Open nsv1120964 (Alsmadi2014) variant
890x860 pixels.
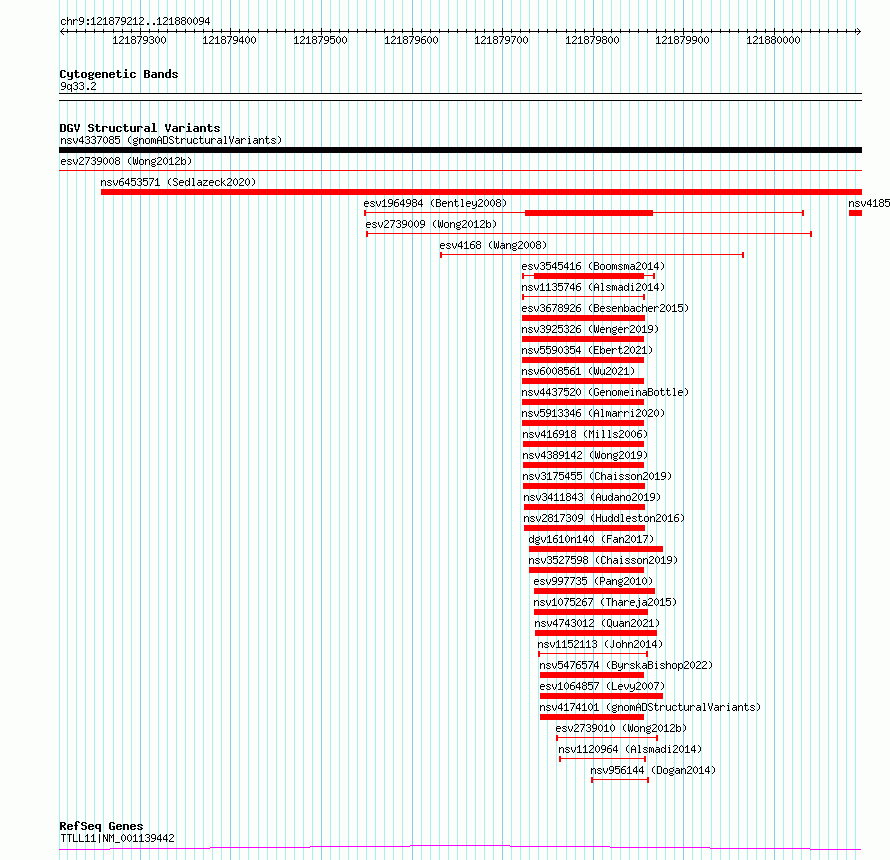630,749
